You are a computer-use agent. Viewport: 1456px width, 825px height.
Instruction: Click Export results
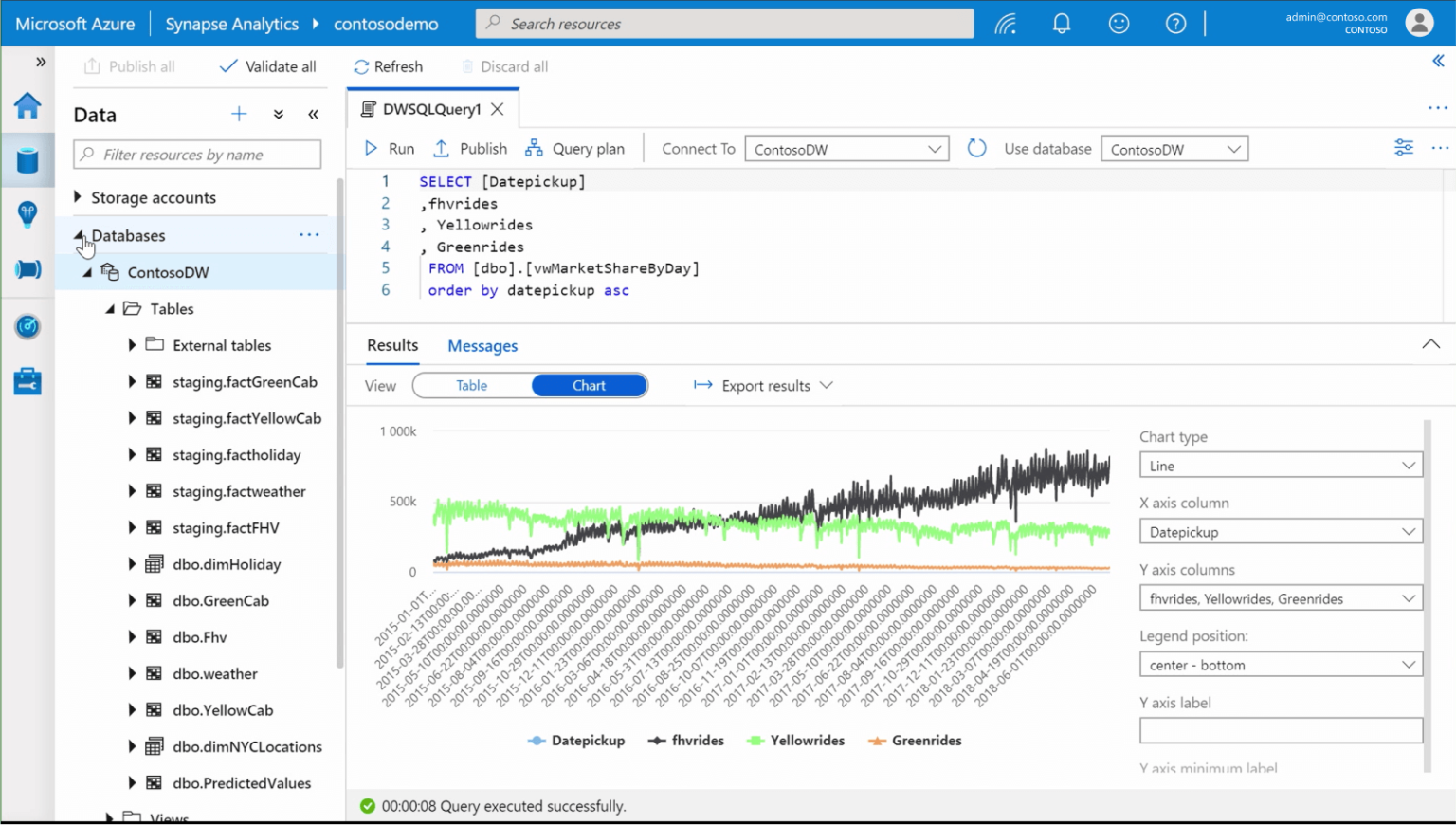(763, 385)
